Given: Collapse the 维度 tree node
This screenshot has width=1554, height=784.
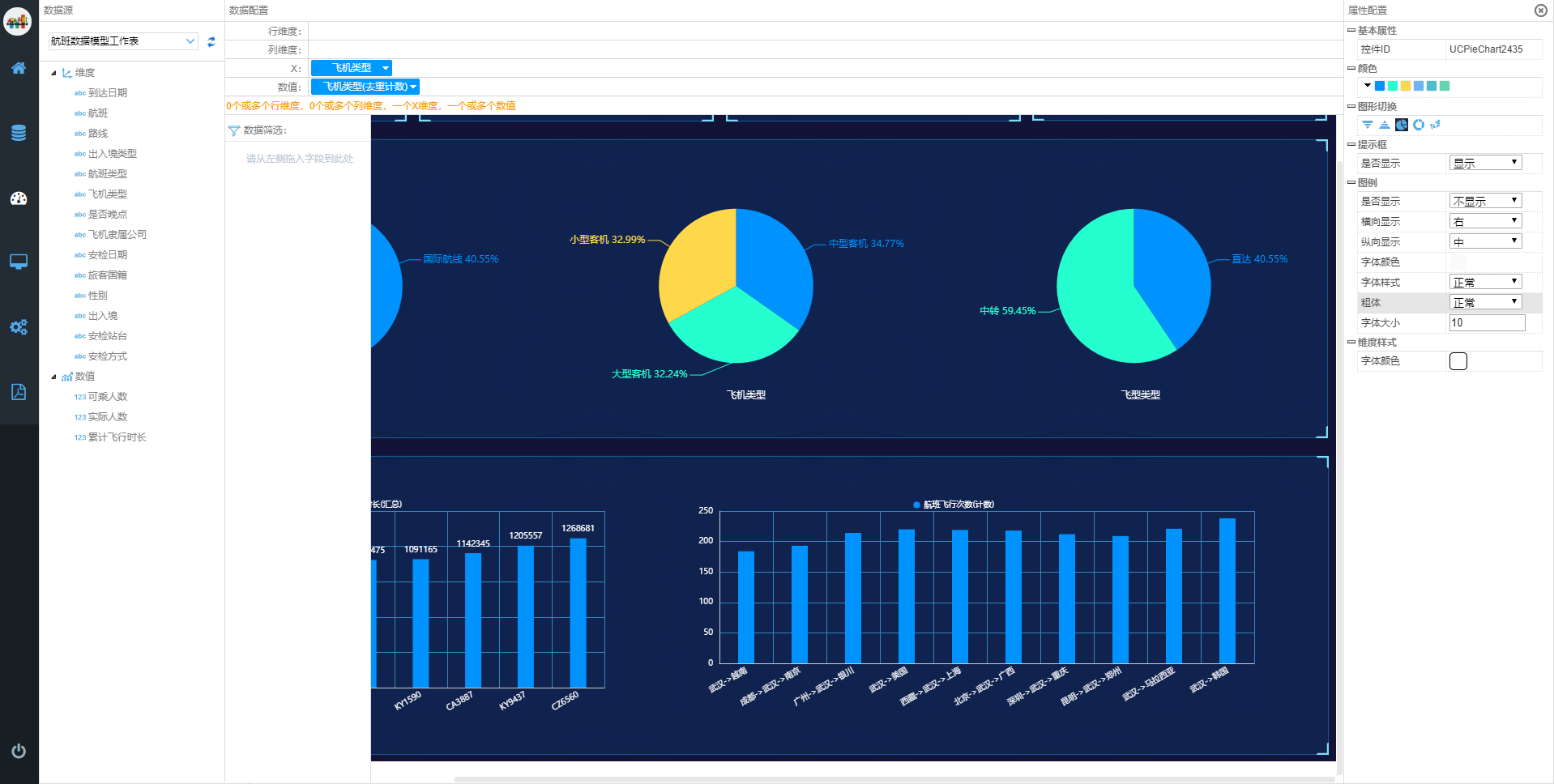Looking at the screenshot, I should (54, 73).
